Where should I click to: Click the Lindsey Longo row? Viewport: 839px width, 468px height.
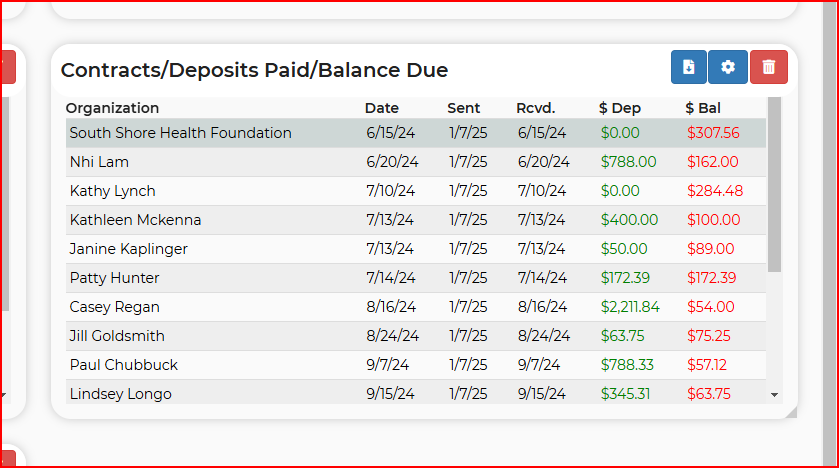[416, 392]
